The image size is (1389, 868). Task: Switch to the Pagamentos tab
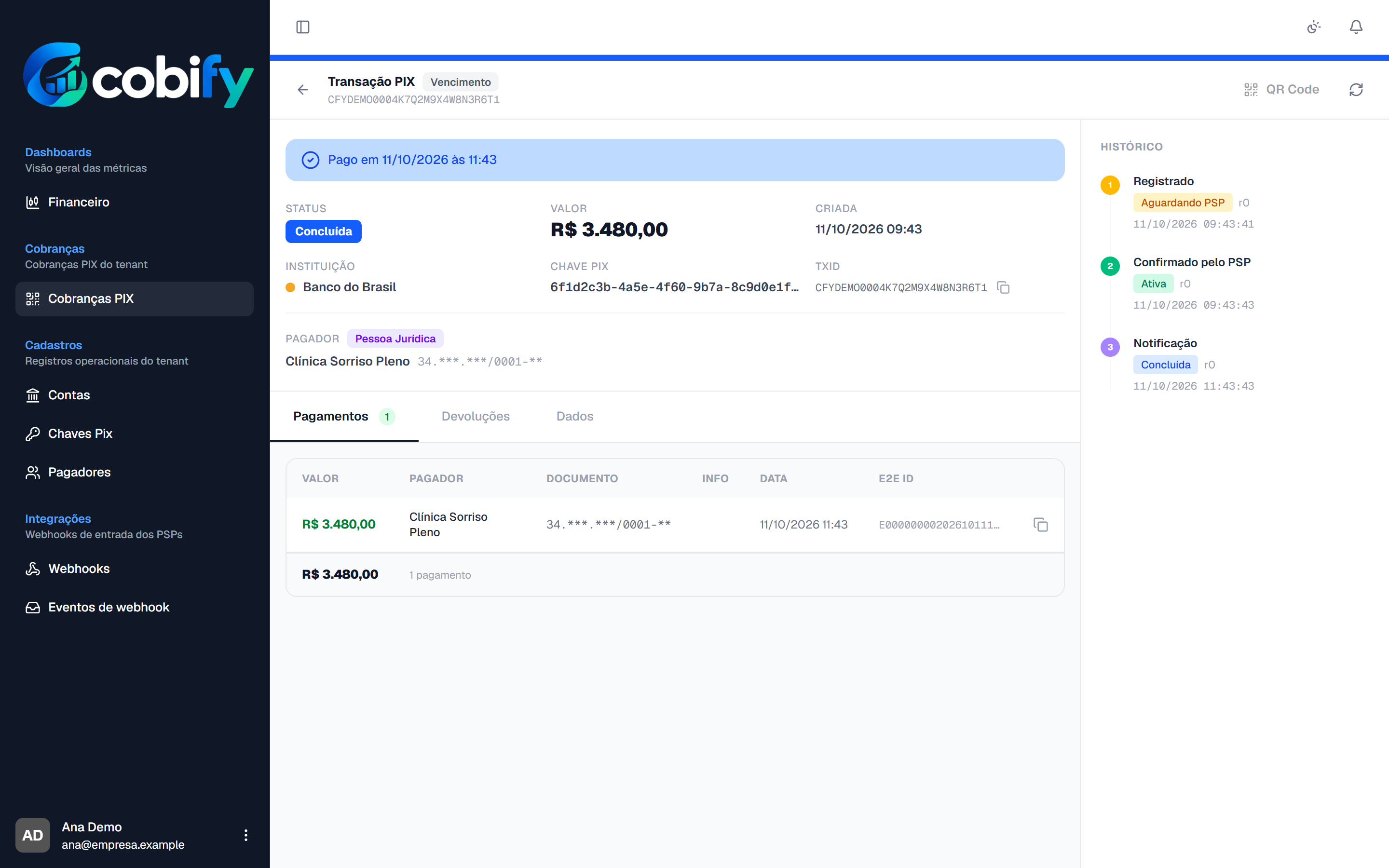click(x=344, y=416)
